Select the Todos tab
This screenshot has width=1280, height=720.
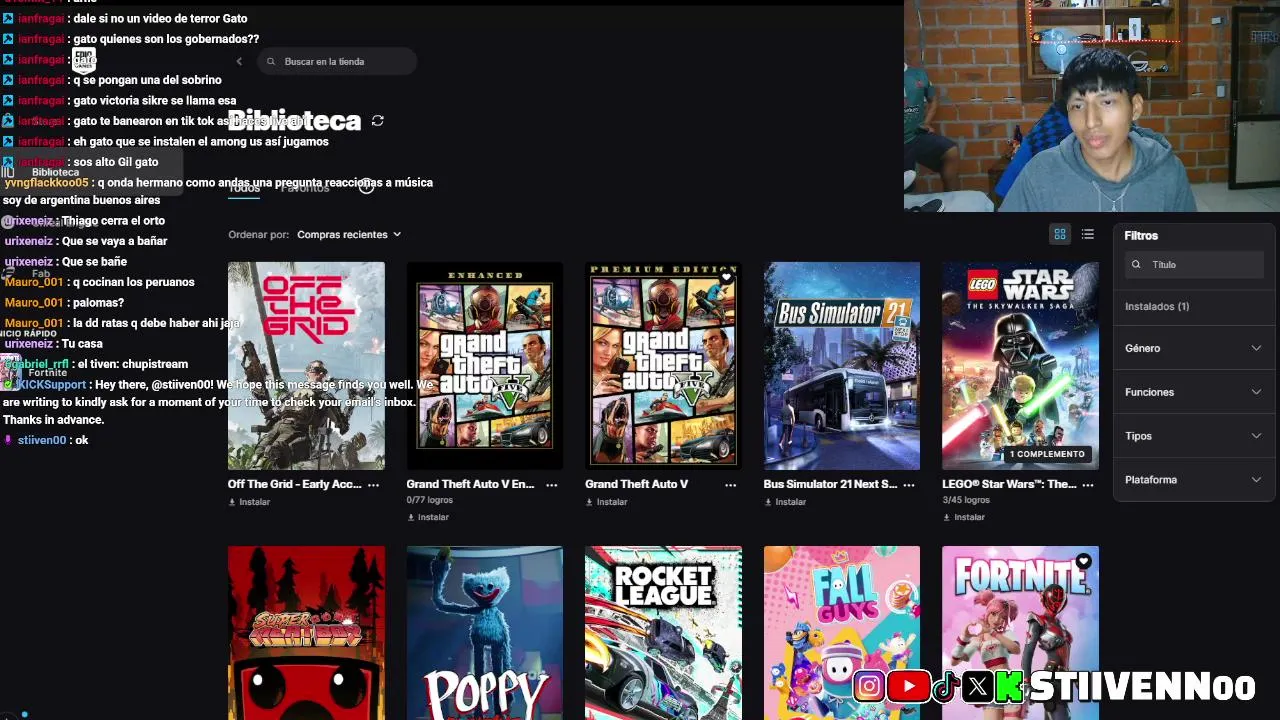coord(244,188)
